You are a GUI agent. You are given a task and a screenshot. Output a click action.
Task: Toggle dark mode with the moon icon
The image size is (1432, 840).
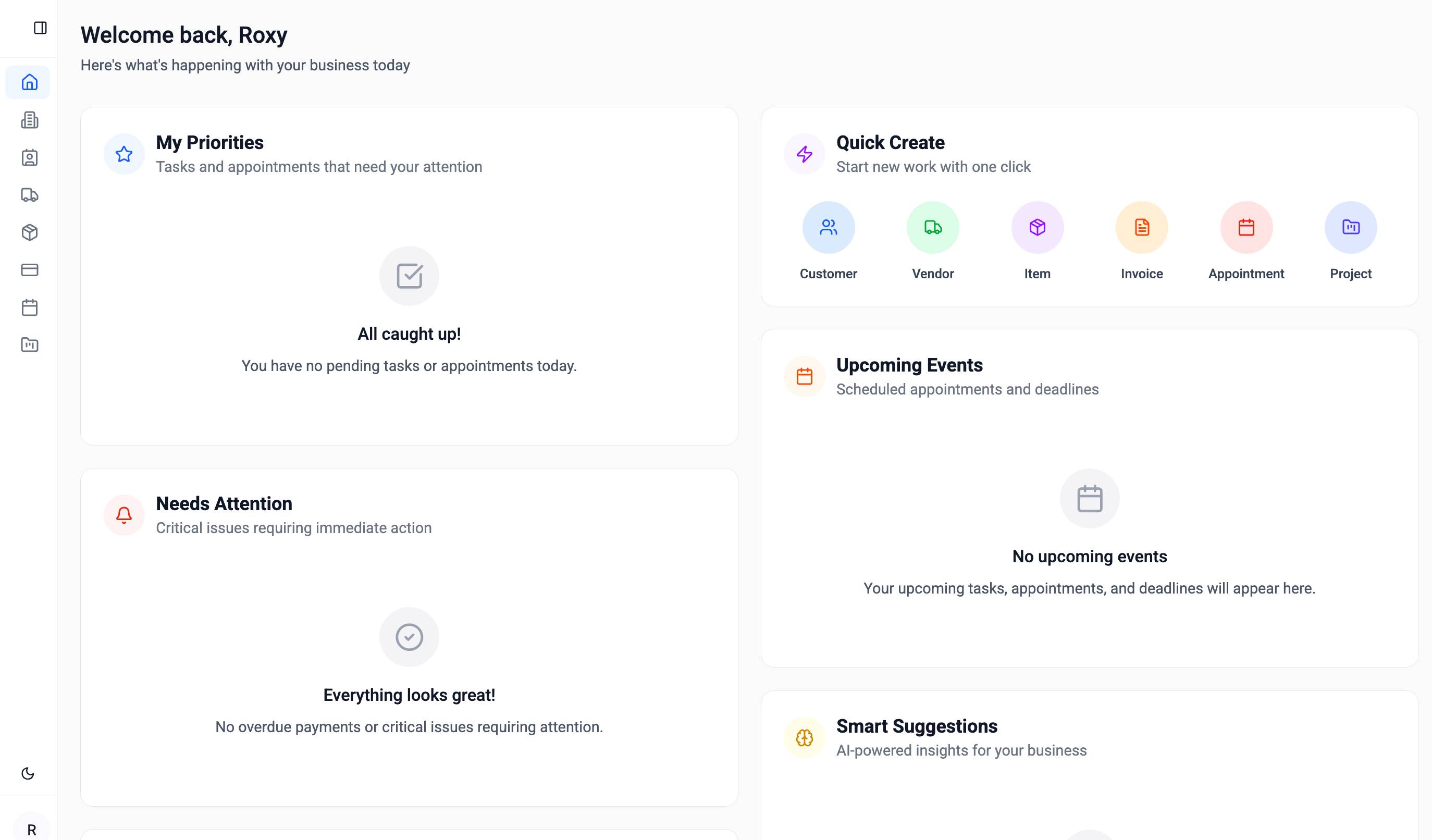(28, 773)
